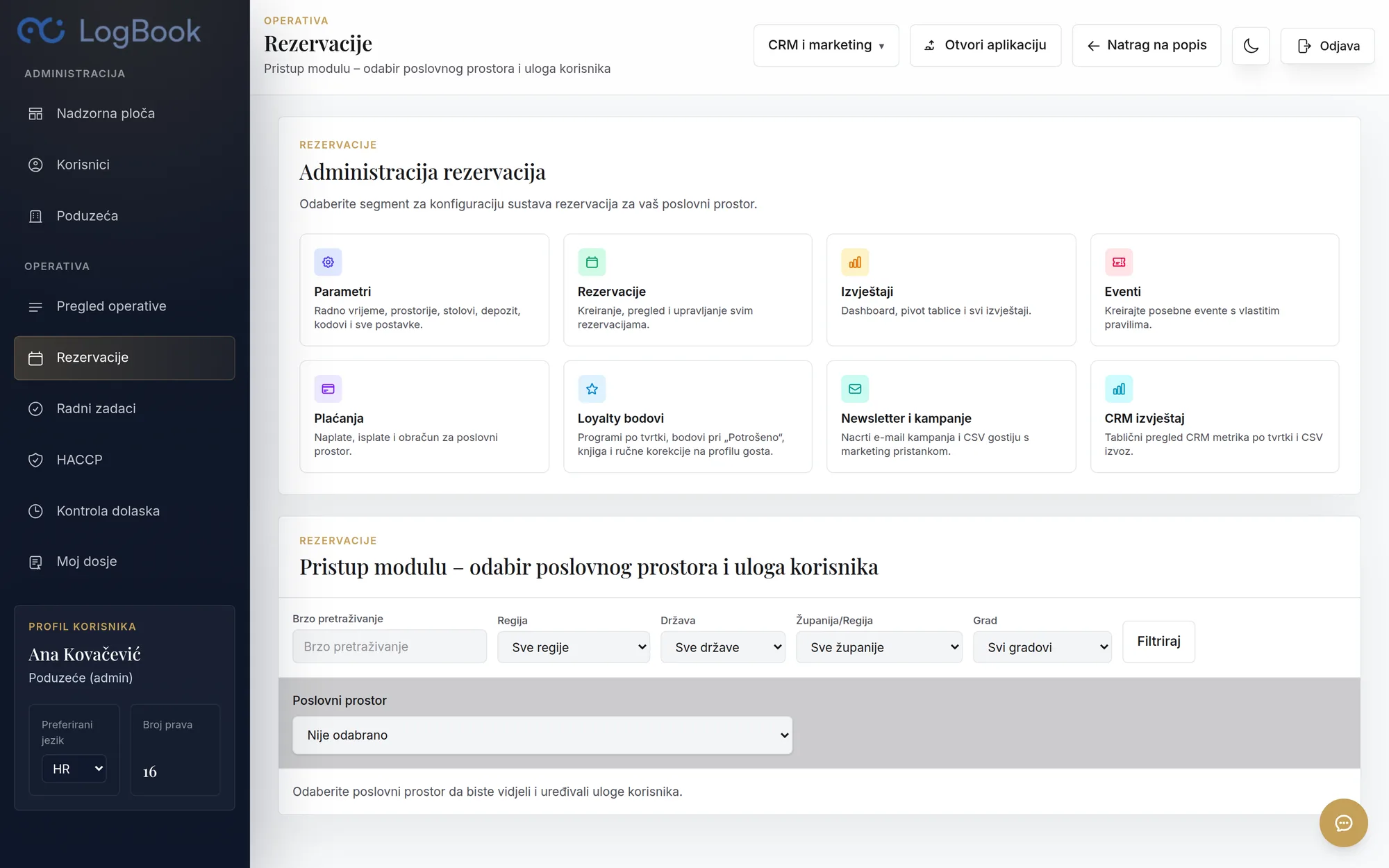Viewport: 1389px width, 868px height.
Task: Expand the CRM i marketing dropdown
Action: click(826, 45)
